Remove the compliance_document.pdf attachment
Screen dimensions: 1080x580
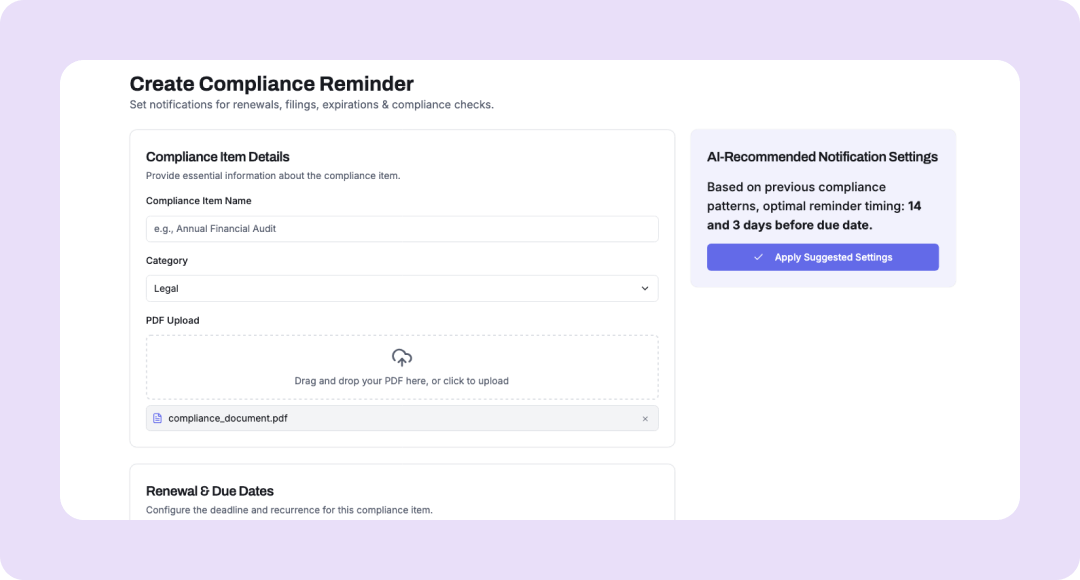click(645, 419)
